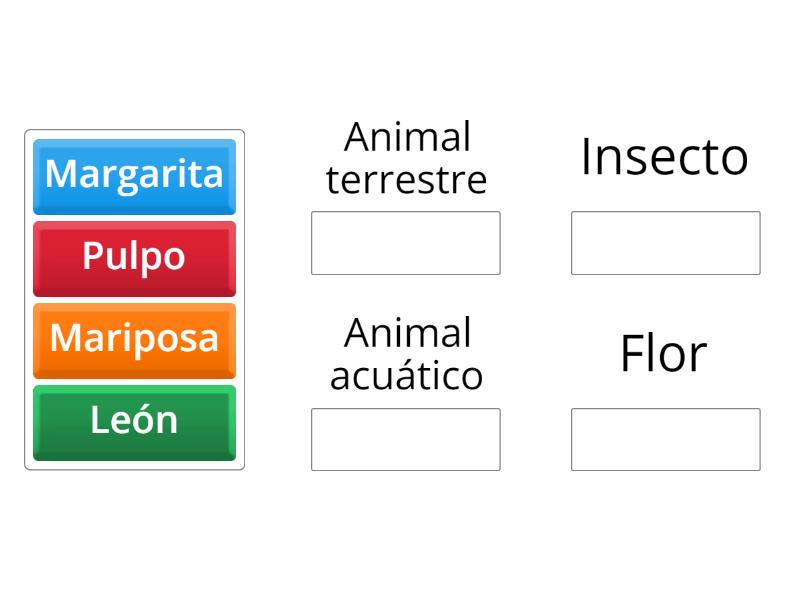Click the empty box below Flor heading

[x=665, y=438]
